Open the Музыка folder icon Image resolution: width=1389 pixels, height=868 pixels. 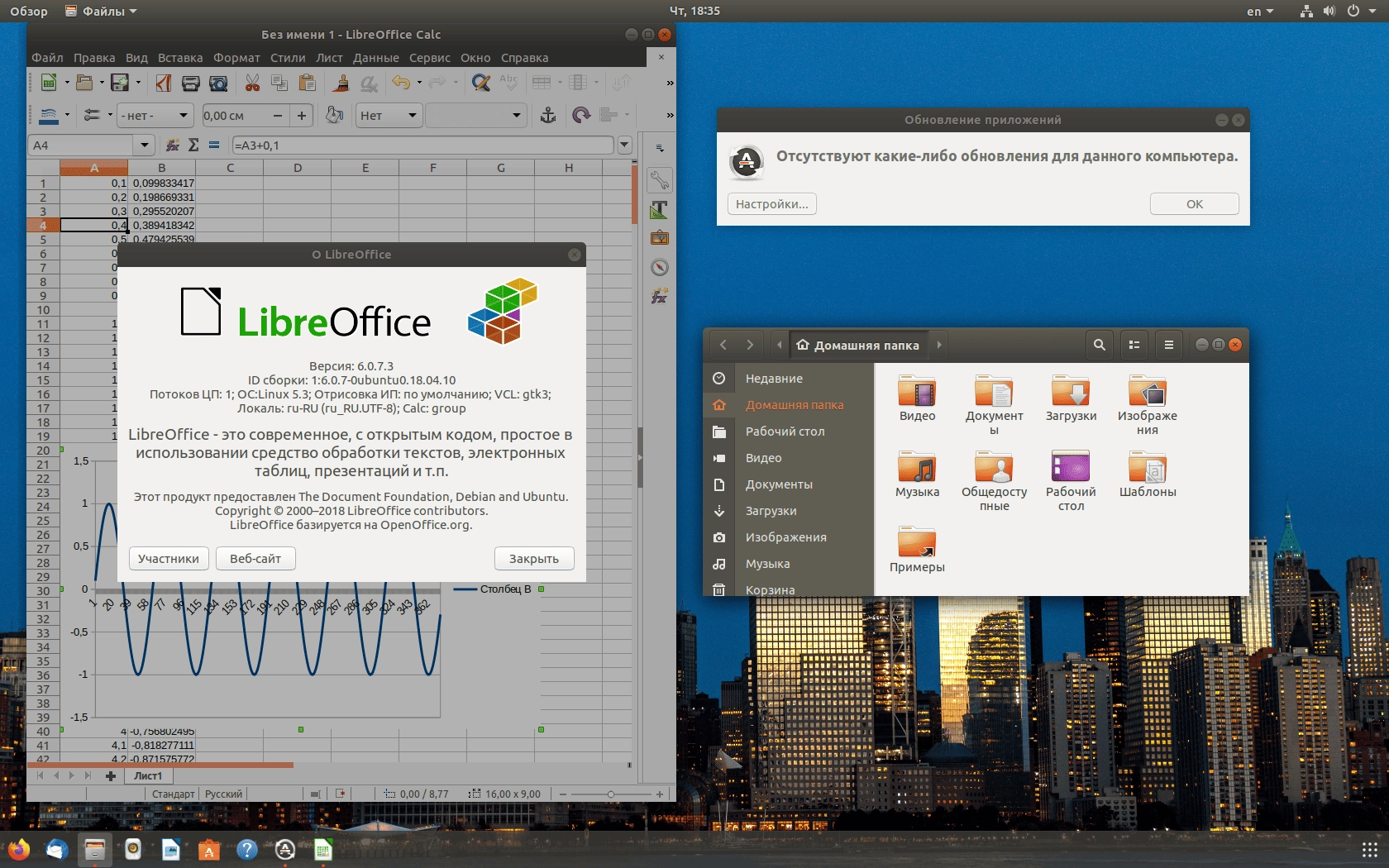tap(917, 467)
